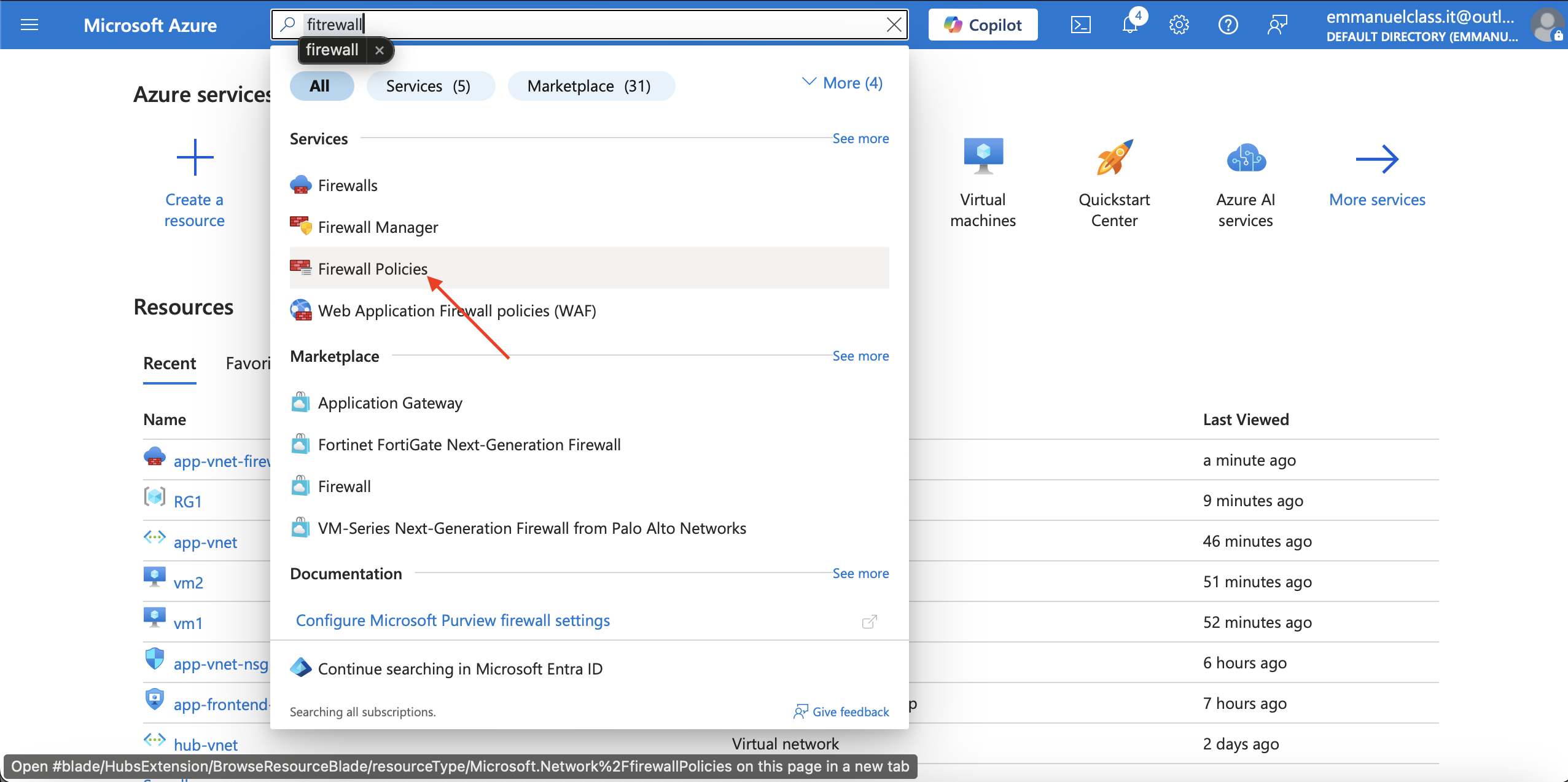Open app-vnet resource
Image resolution: width=1568 pixels, height=782 pixels.
pos(205,542)
